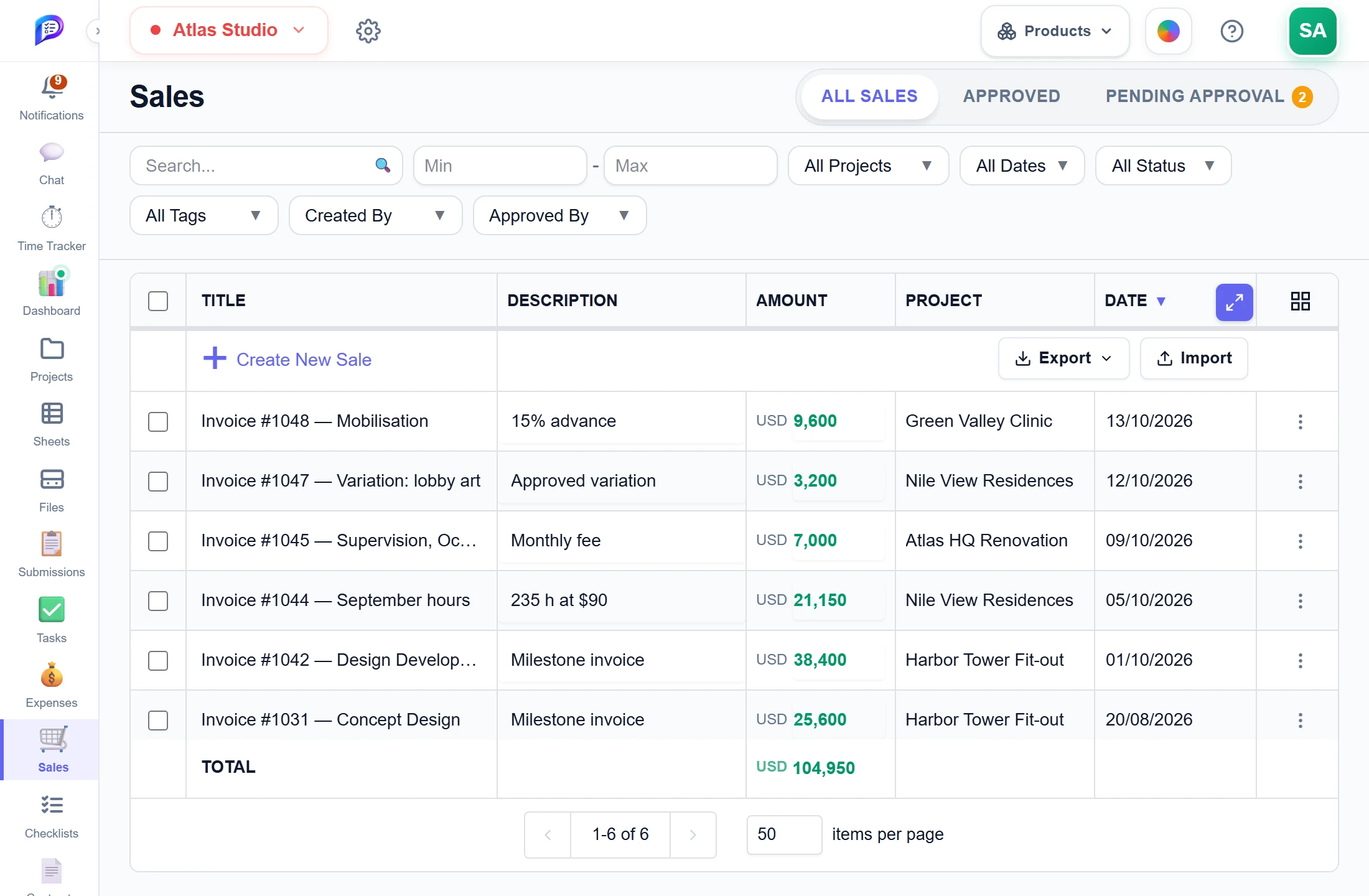Screen dimensions: 1369x896
Task: Go to Dashboard chart icon
Action: [52, 283]
